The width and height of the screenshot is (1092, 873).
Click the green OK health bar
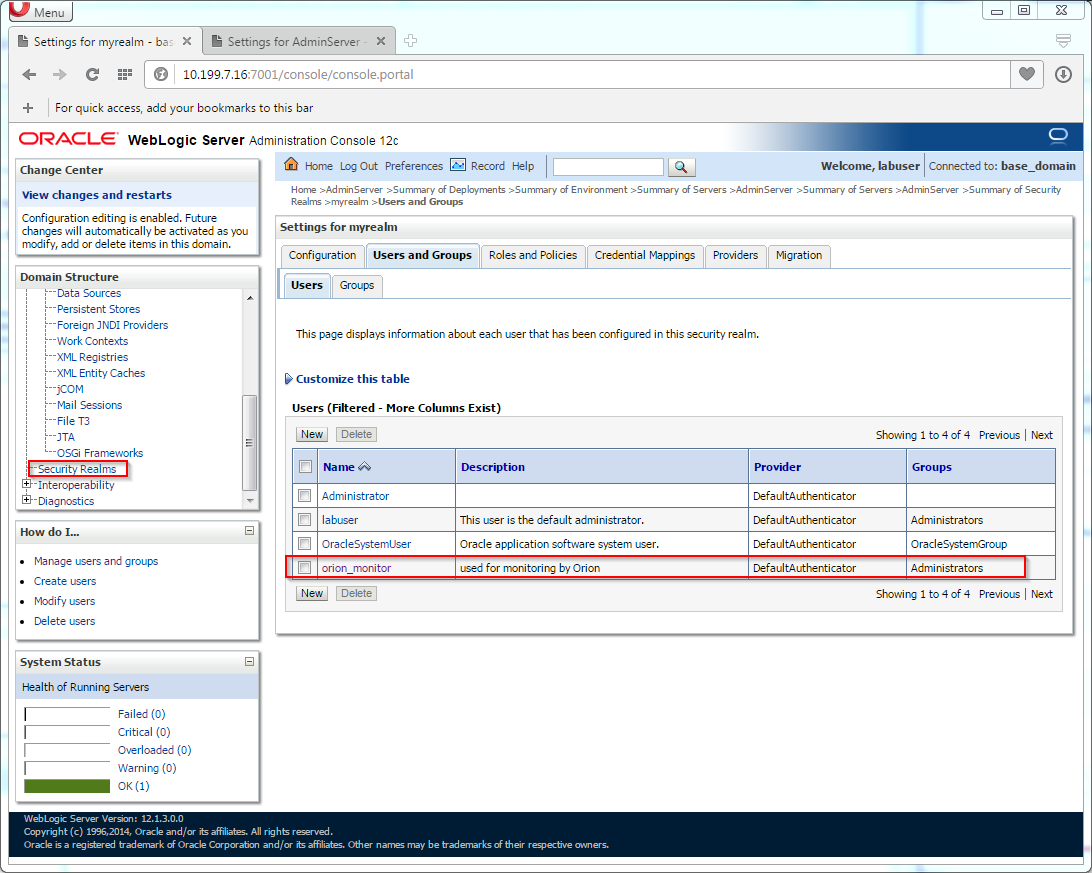pyautogui.click(x=67, y=786)
